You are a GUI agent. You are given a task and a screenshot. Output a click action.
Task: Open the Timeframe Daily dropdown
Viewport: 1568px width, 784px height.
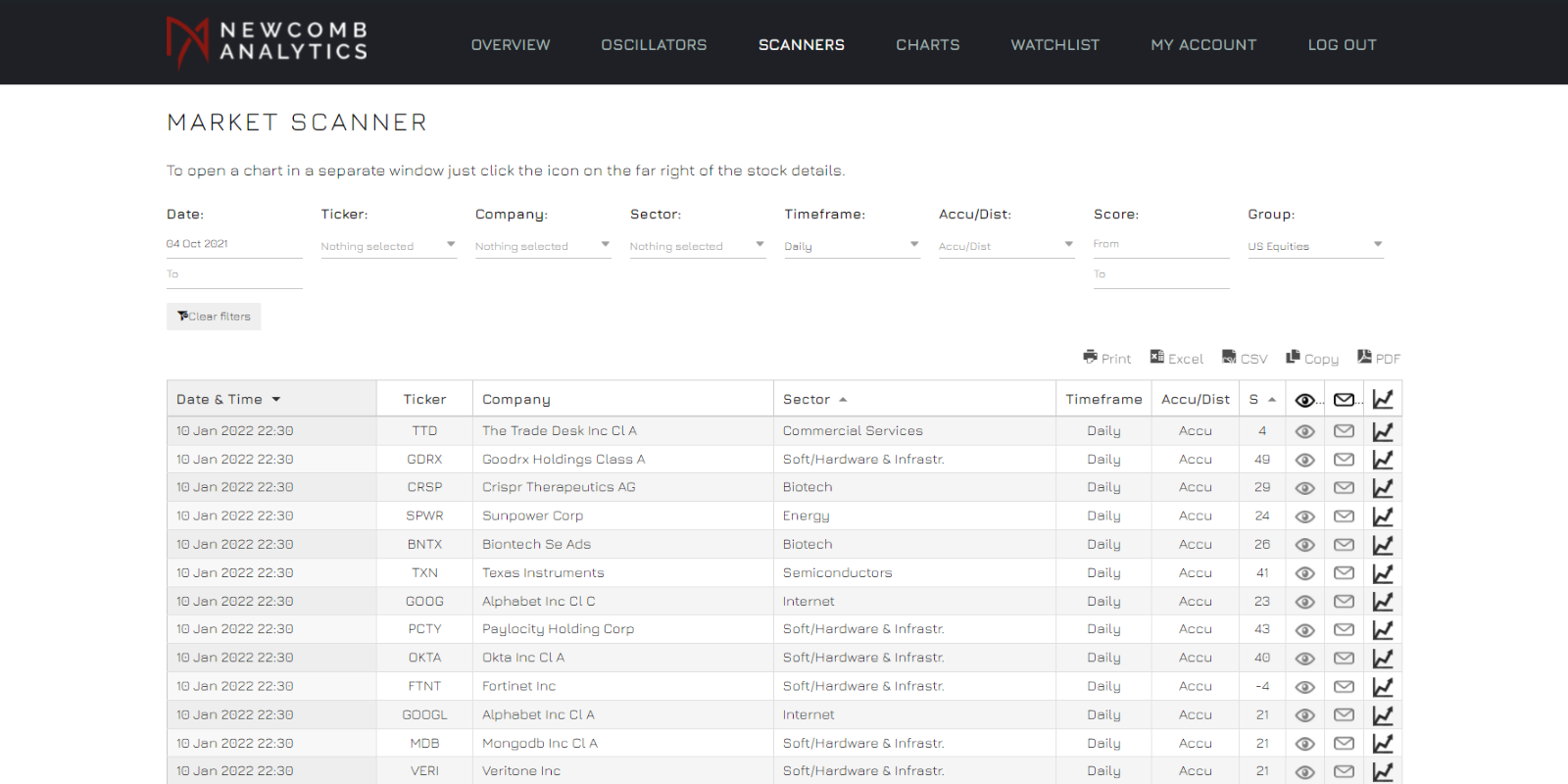click(x=852, y=246)
